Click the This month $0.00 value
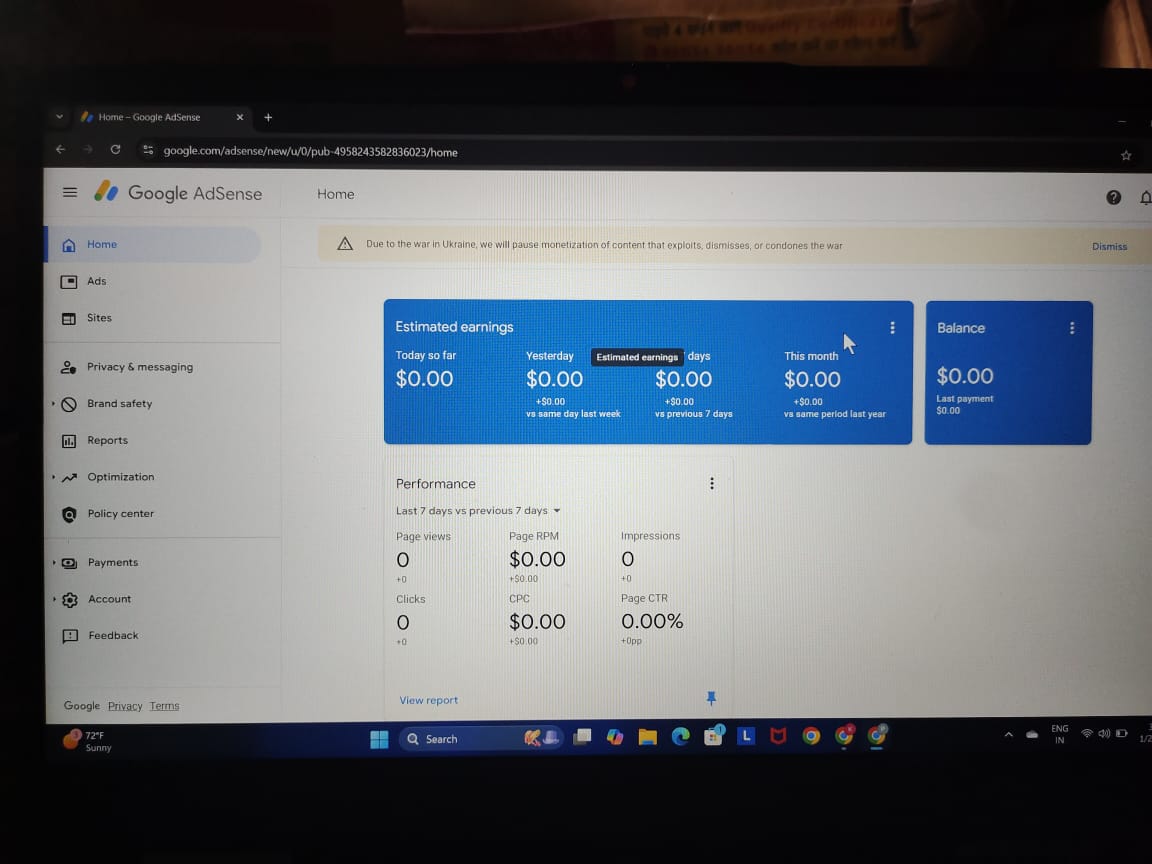1152x864 pixels. tap(812, 379)
